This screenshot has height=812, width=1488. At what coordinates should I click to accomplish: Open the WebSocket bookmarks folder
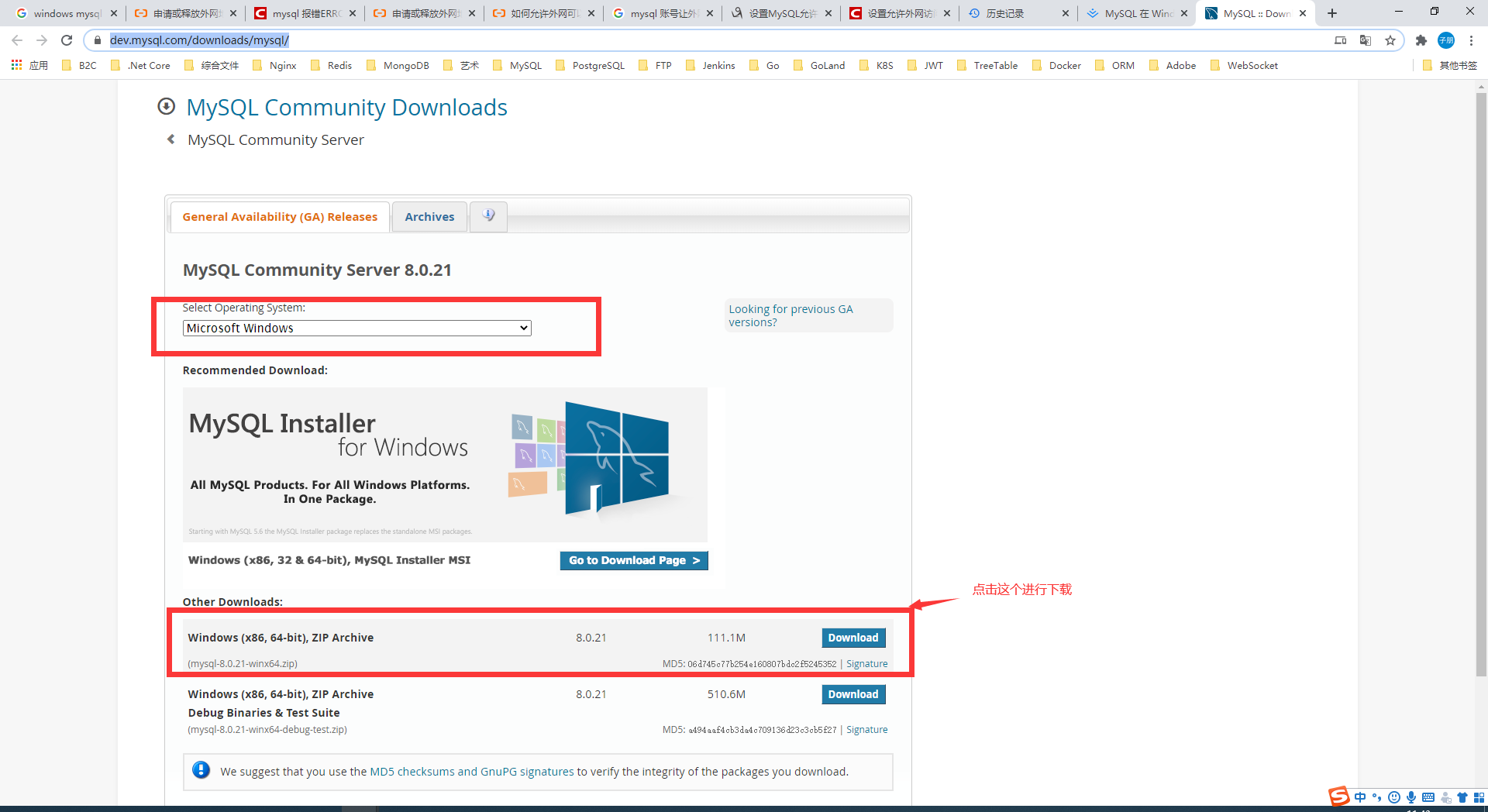1244,65
